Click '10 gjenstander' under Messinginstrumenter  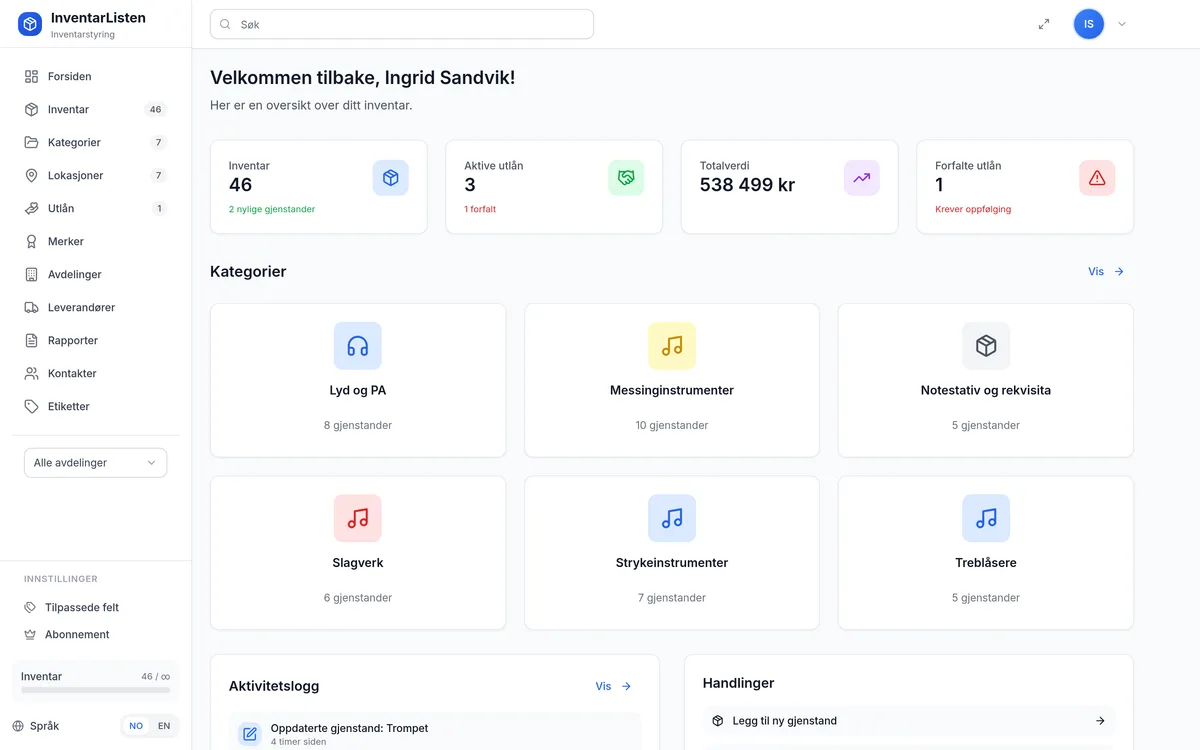(x=672, y=425)
